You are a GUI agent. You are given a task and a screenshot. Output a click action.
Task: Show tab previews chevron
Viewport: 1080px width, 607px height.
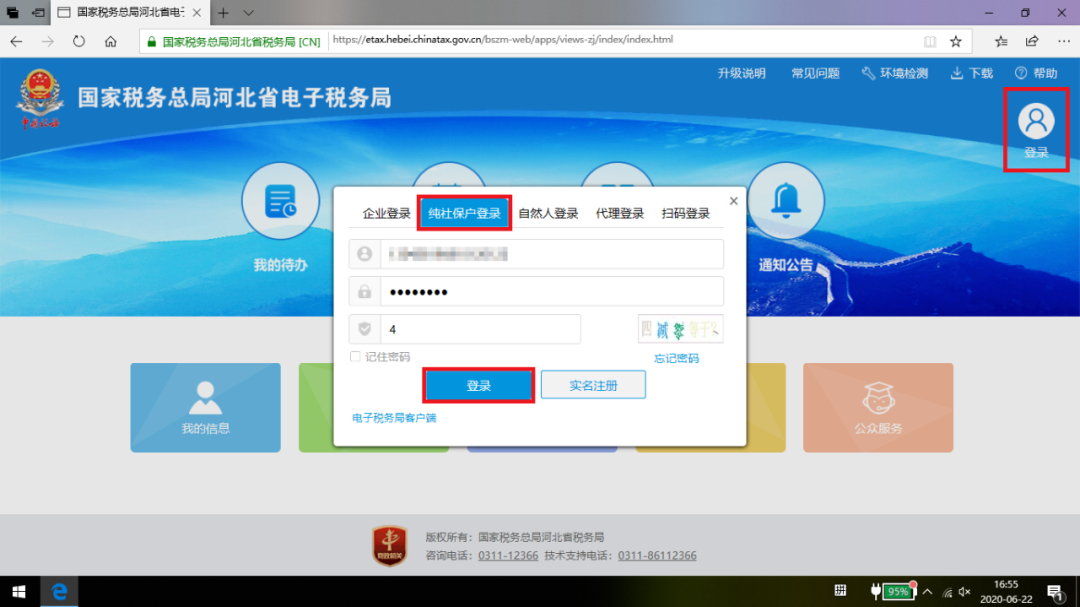coord(249,13)
